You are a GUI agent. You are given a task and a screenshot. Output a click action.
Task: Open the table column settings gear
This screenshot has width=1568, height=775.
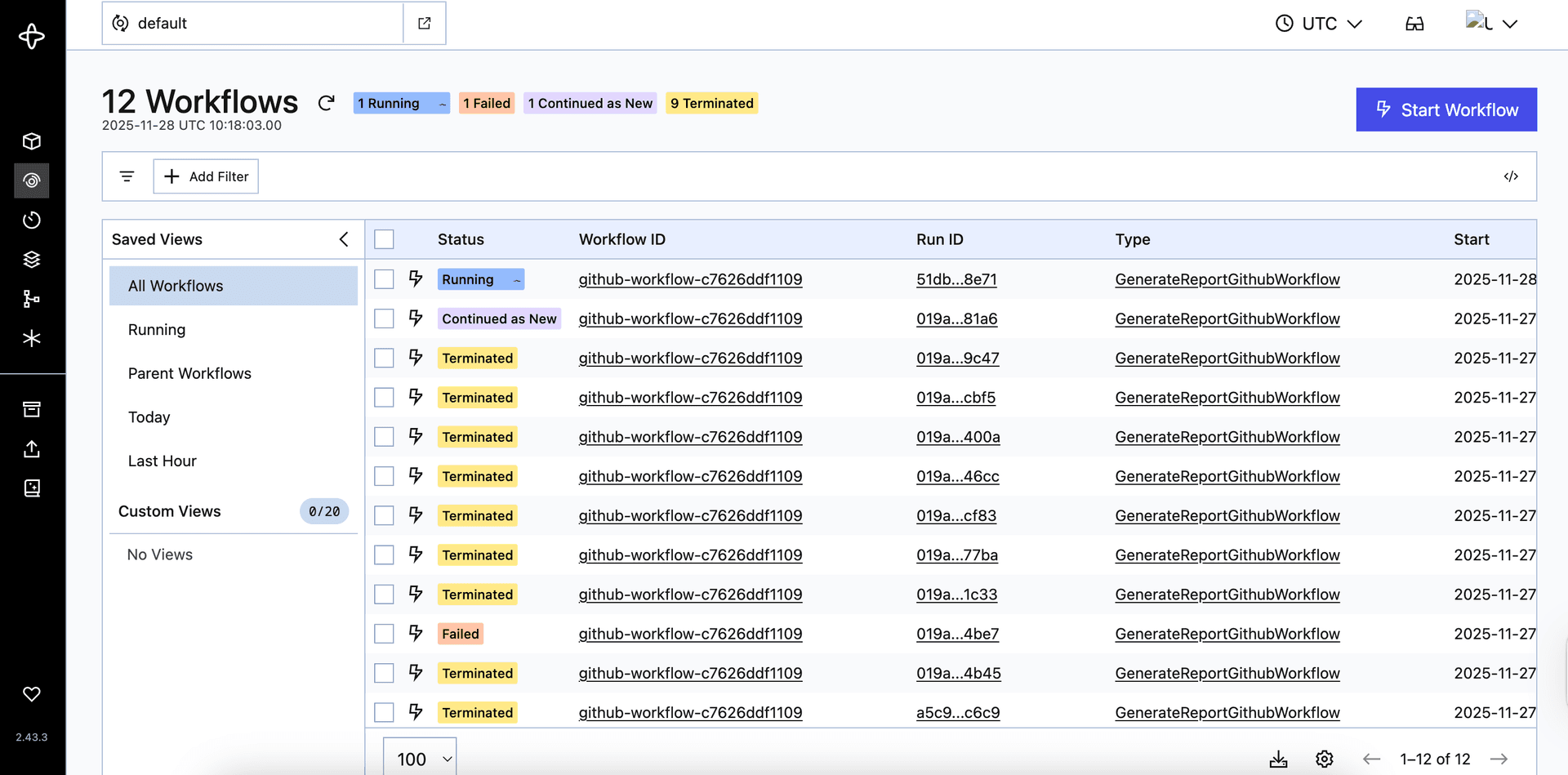coord(1324,759)
